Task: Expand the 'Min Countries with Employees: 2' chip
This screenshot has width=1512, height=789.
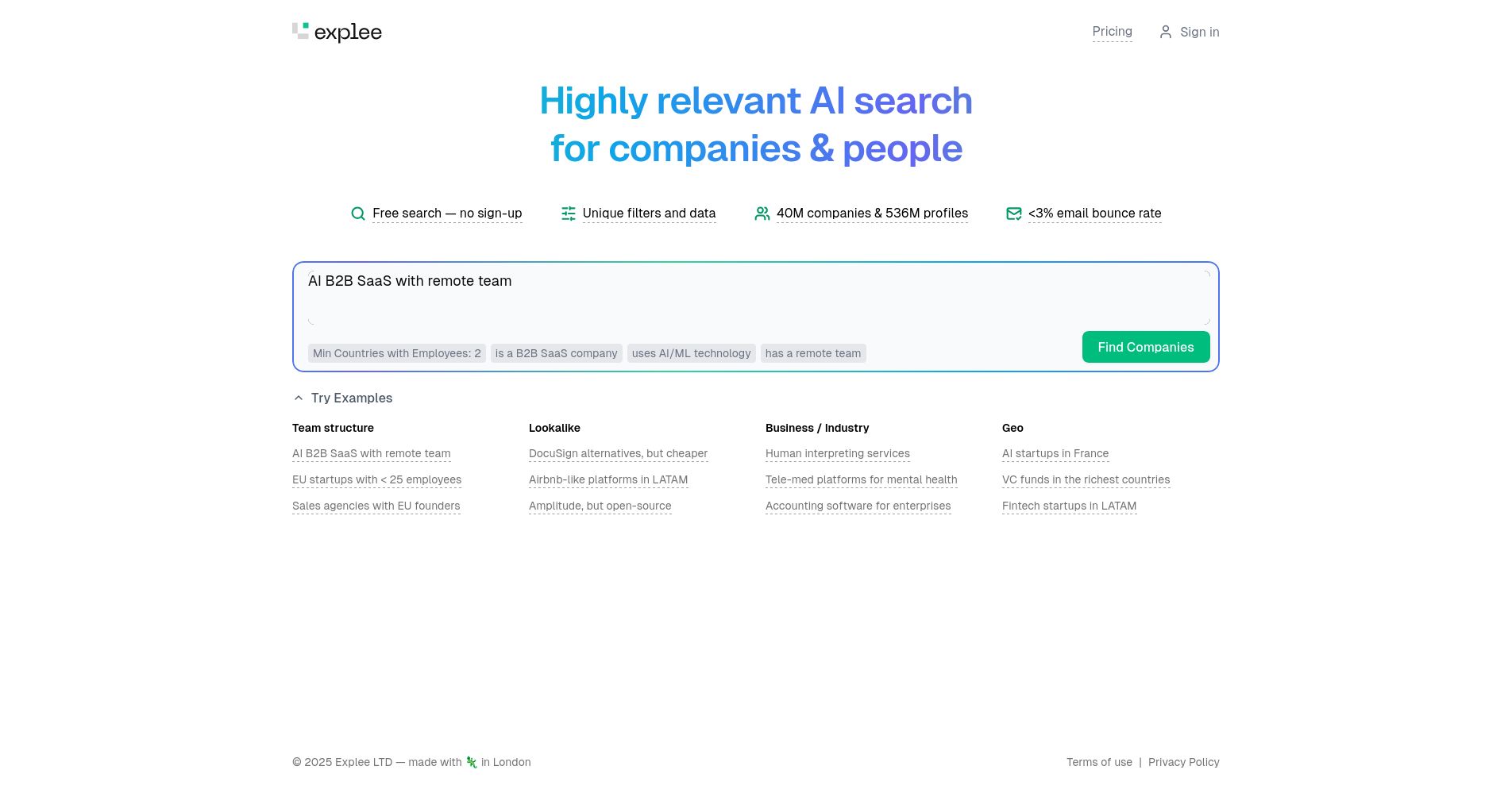Action: 396,352
